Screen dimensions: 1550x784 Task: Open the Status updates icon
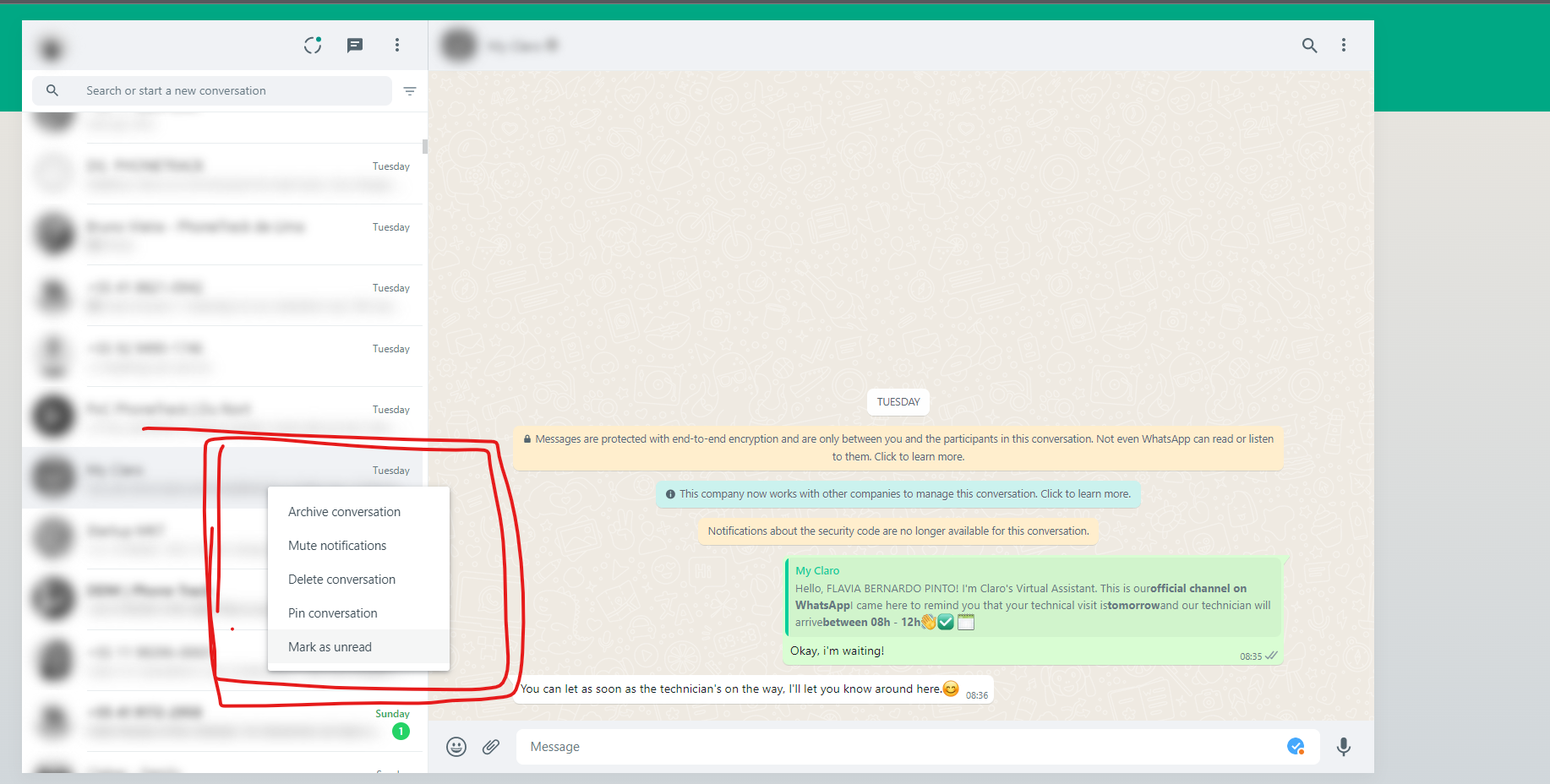[312, 46]
